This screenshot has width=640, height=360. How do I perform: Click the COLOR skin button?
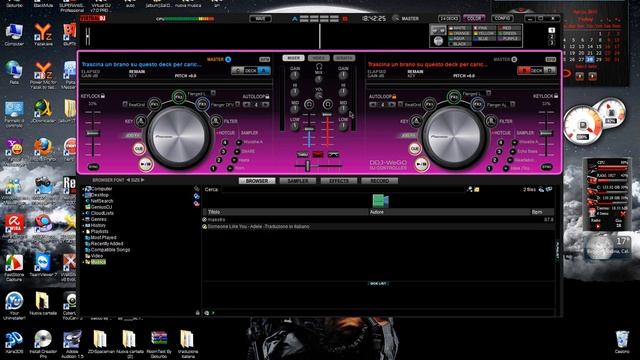click(474, 18)
